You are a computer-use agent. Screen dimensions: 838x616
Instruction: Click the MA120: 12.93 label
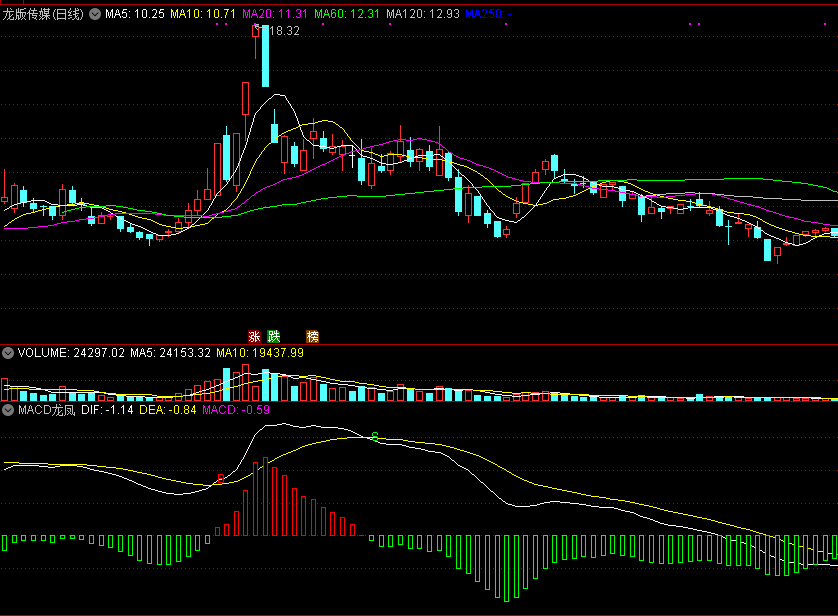(x=423, y=14)
